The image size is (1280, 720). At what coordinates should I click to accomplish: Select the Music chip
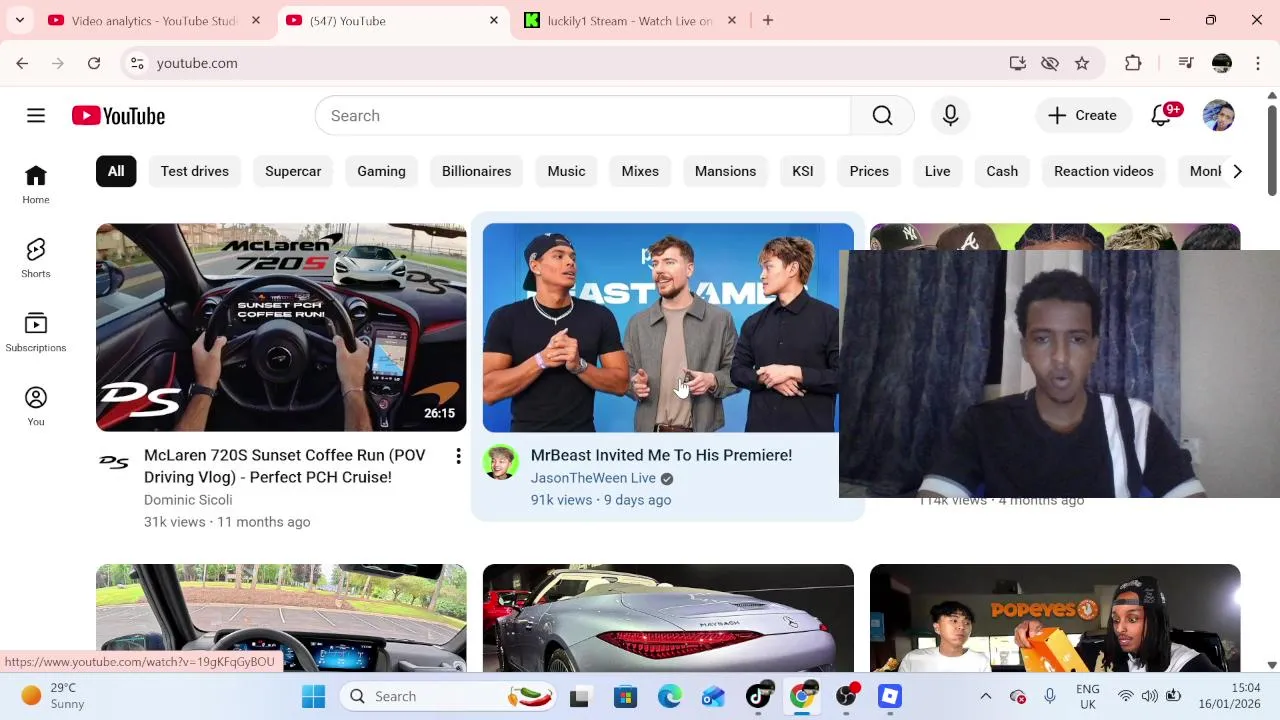point(566,171)
